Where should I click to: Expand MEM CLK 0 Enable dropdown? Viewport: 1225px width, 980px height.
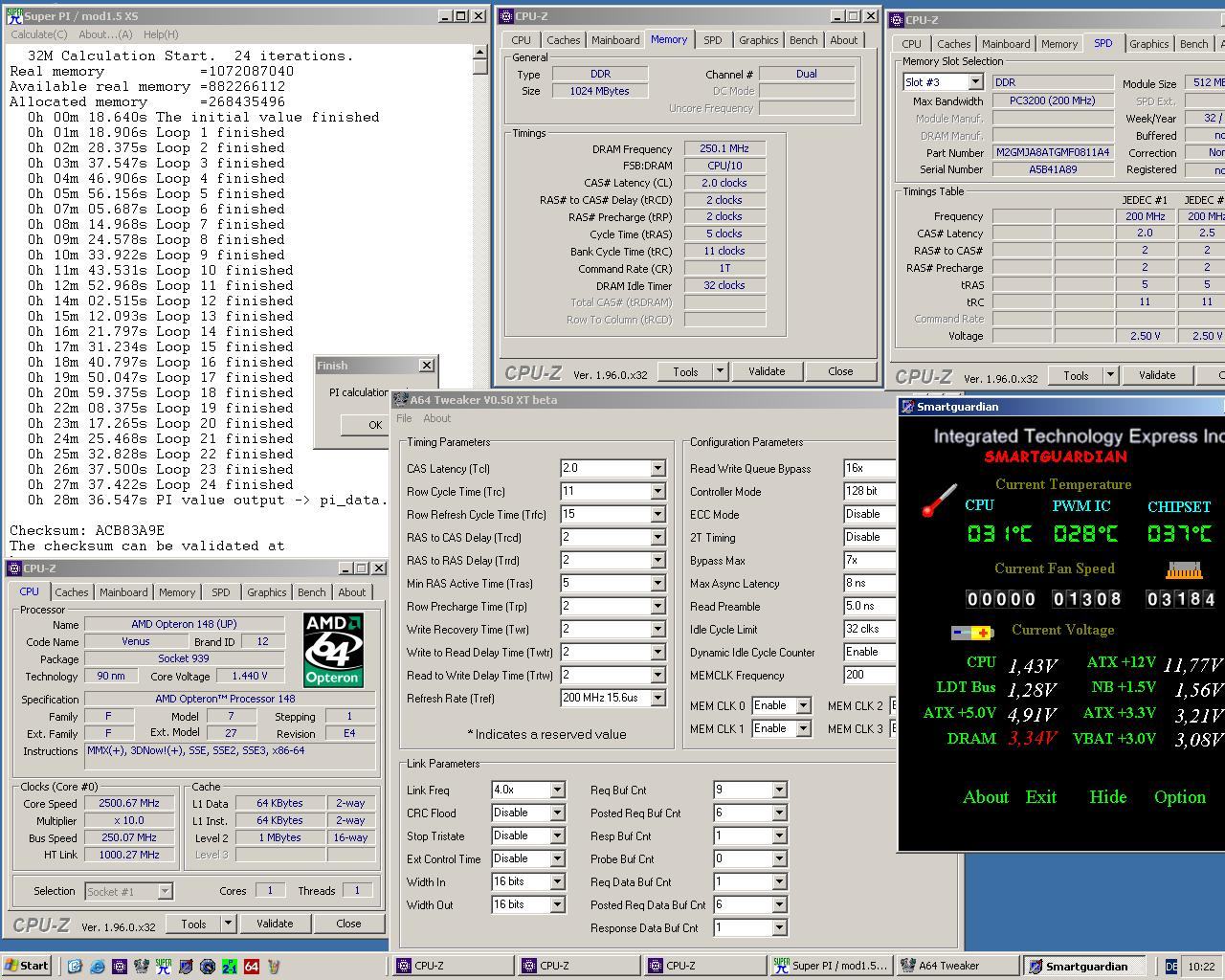point(803,705)
